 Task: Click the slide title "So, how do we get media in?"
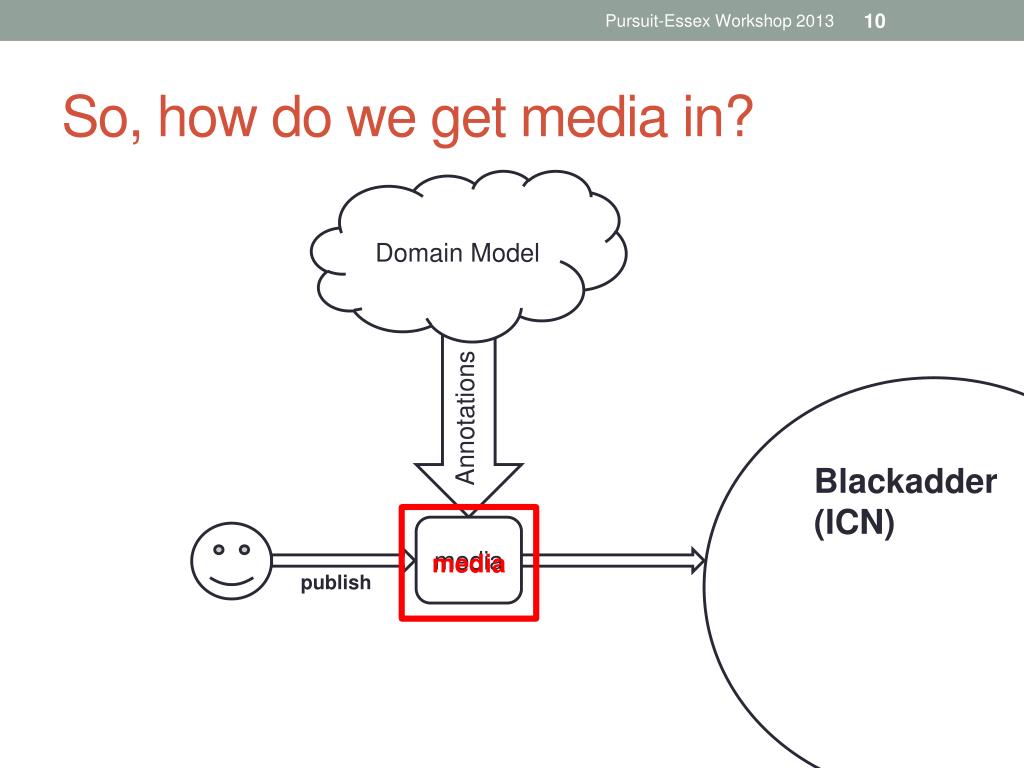(x=408, y=117)
